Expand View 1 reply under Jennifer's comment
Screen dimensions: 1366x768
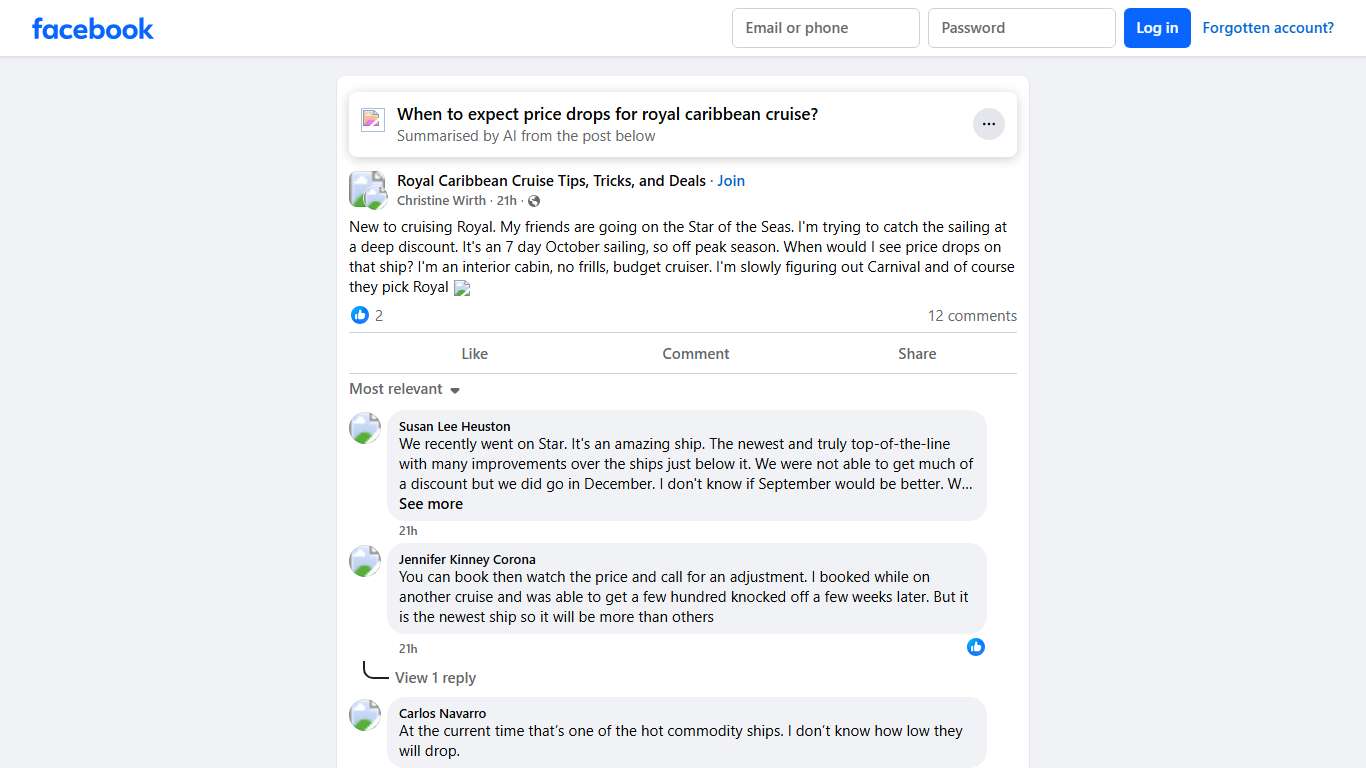pyautogui.click(x=435, y=678)
